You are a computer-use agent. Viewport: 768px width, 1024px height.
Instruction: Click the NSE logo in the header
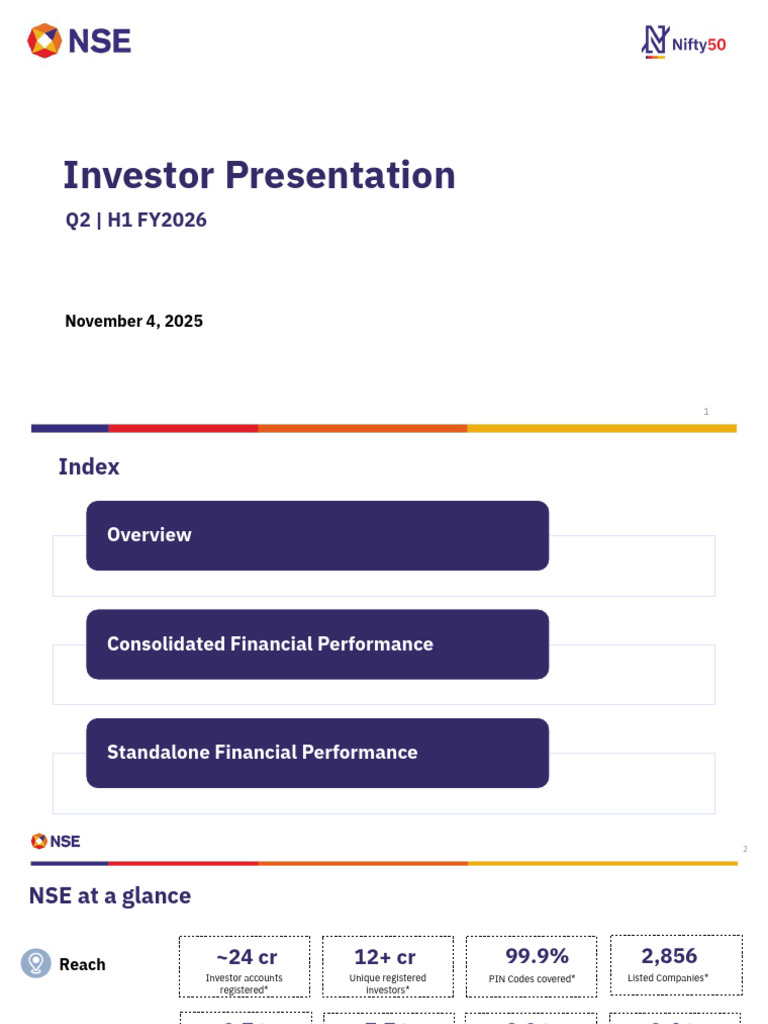pos(79,41)
